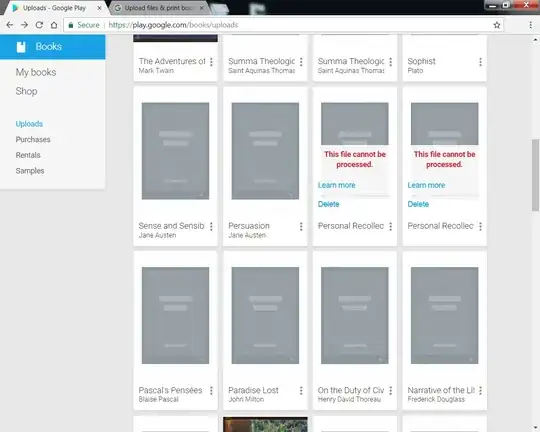Open Sense and Sensibility book cover
Viewport: 540px width, 432px height.
tap(175, 151)
